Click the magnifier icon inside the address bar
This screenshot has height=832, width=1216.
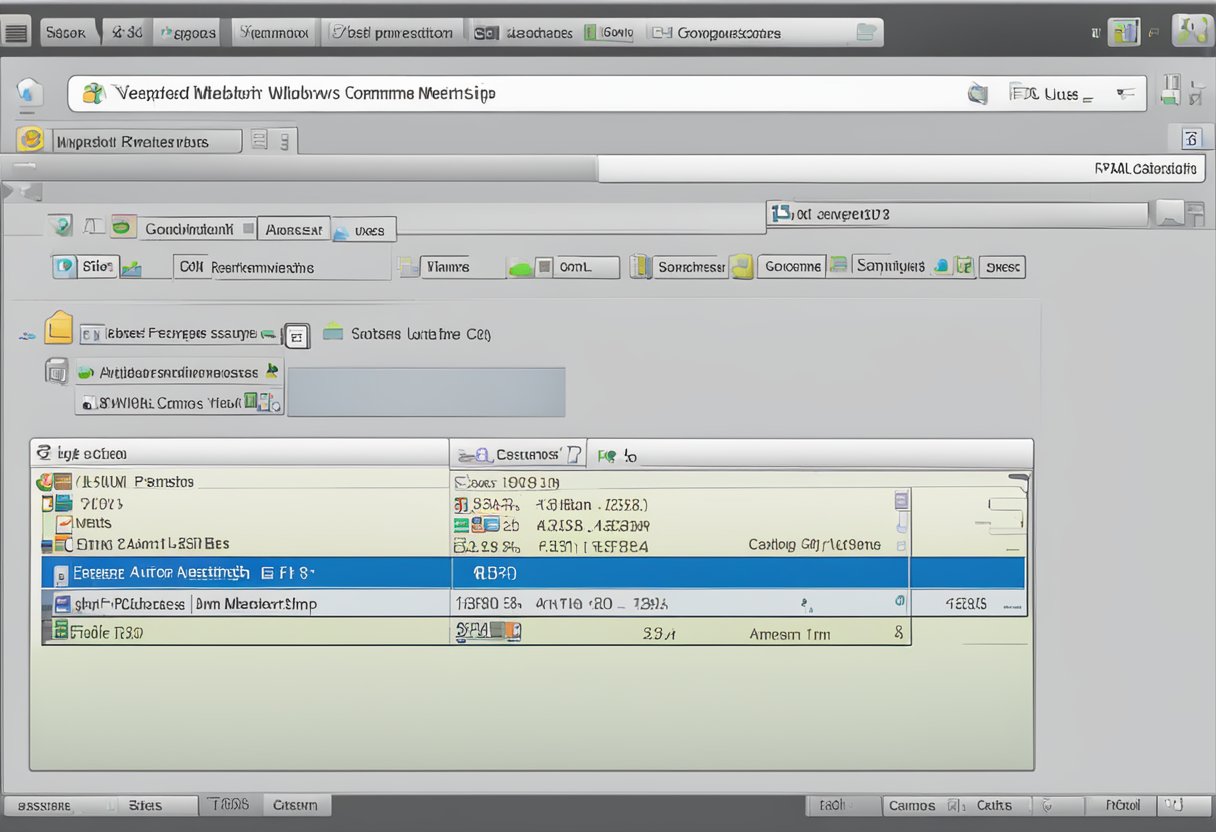pos(978,94)
